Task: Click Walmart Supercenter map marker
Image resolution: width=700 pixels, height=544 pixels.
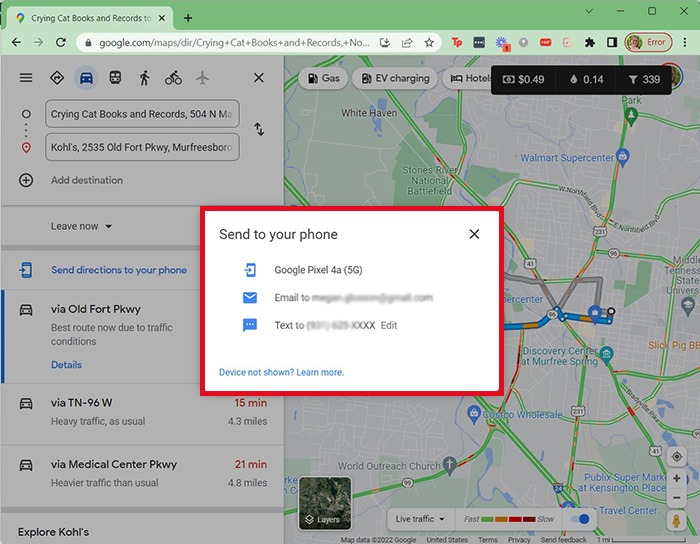Action: click(622, 156)
